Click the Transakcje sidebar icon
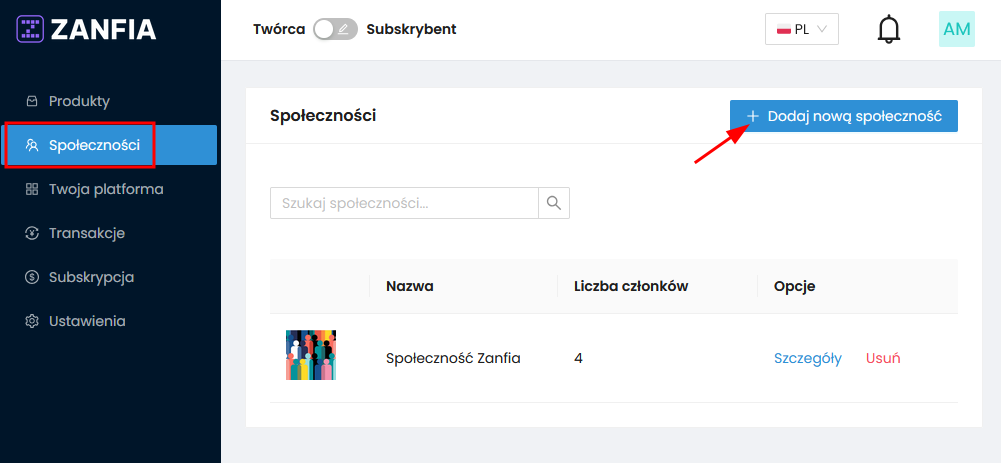The width and height of the screenshot is (1001, 463). click(x=32, y=233)
